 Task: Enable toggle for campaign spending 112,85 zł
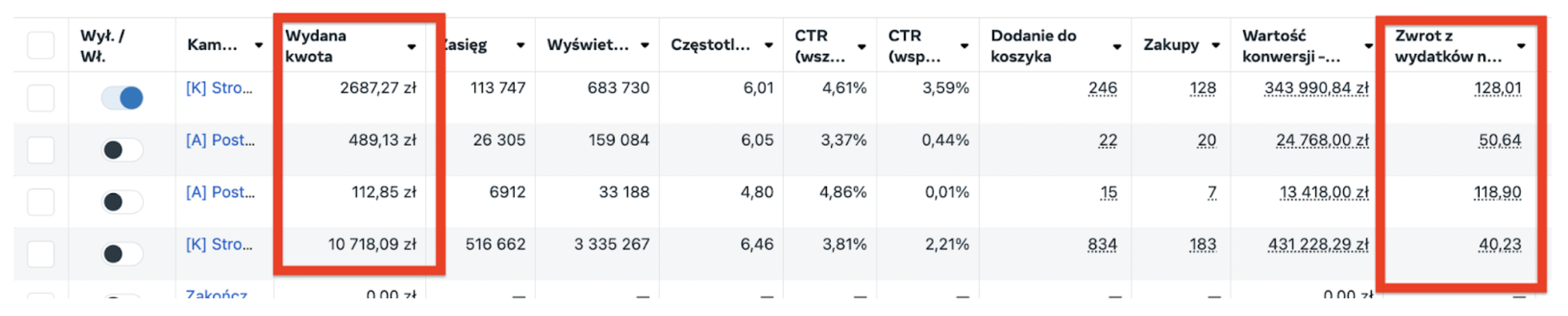point(122,202)
